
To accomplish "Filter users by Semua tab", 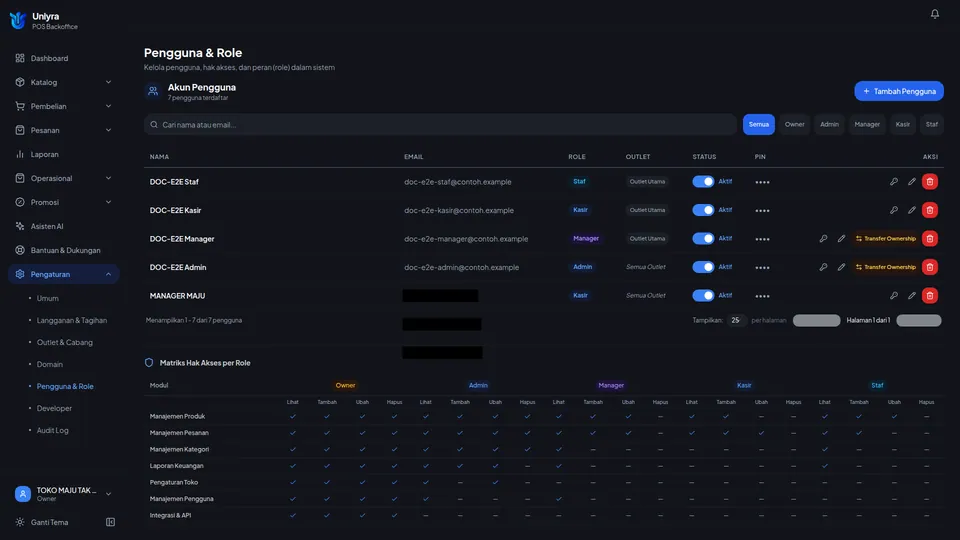I will (x=759, y=124).
